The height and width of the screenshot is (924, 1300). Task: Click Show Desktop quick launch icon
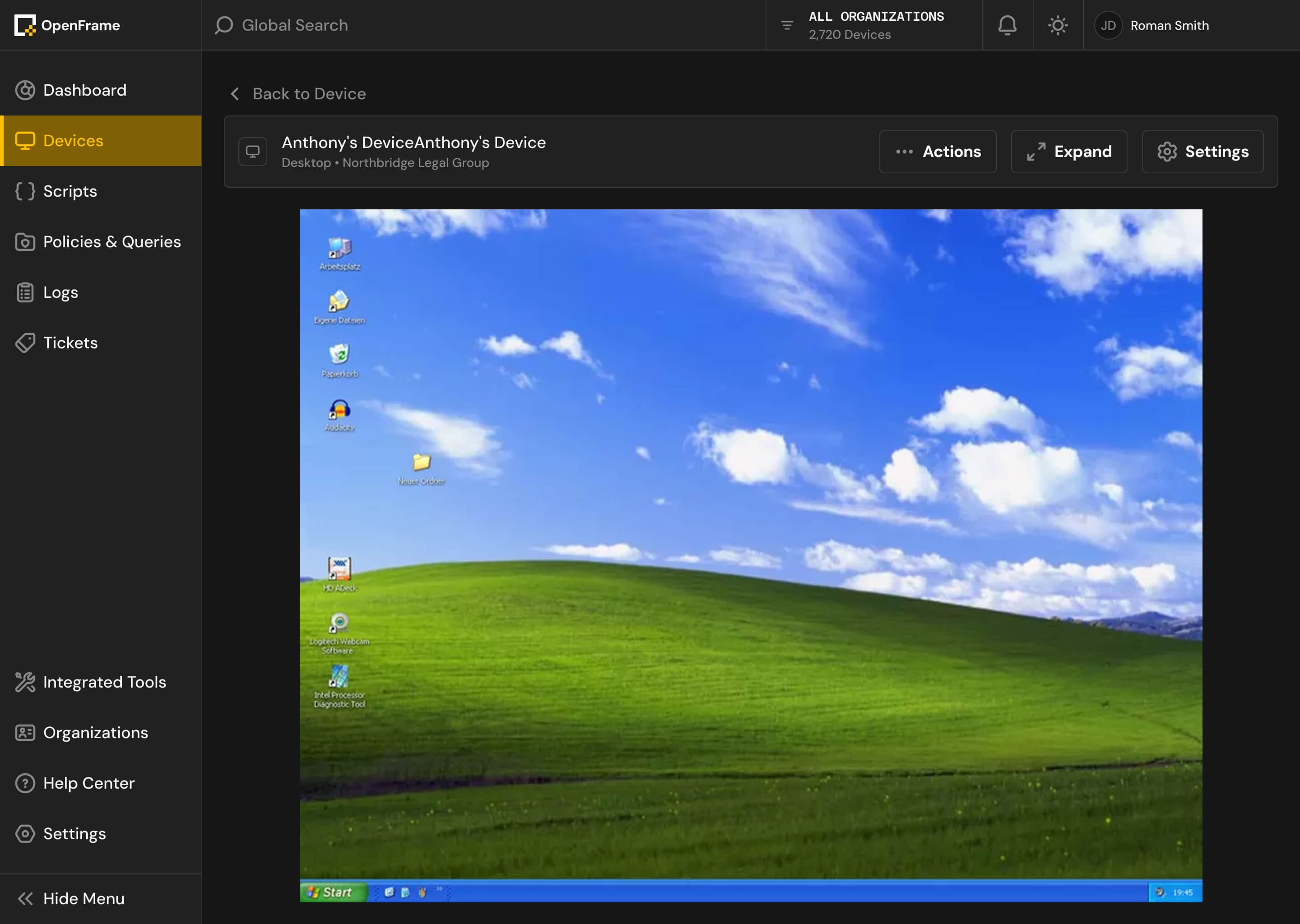(405, 892)
